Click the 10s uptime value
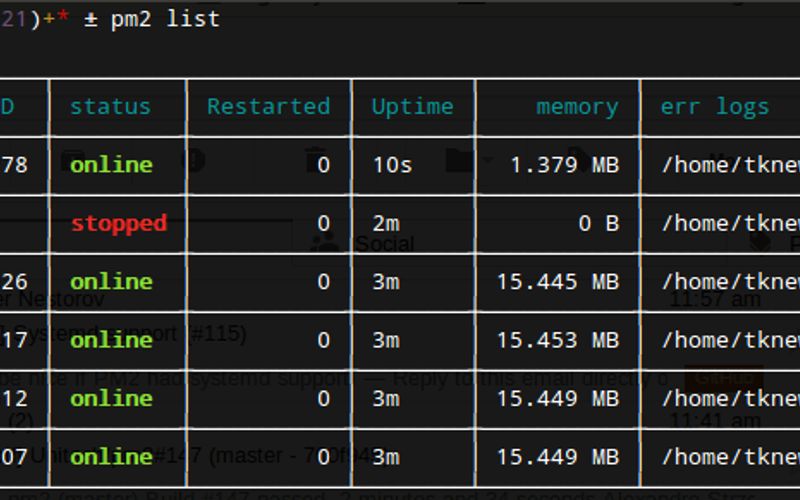The width and height of the screenshot is (800, 500). [392, 165]
